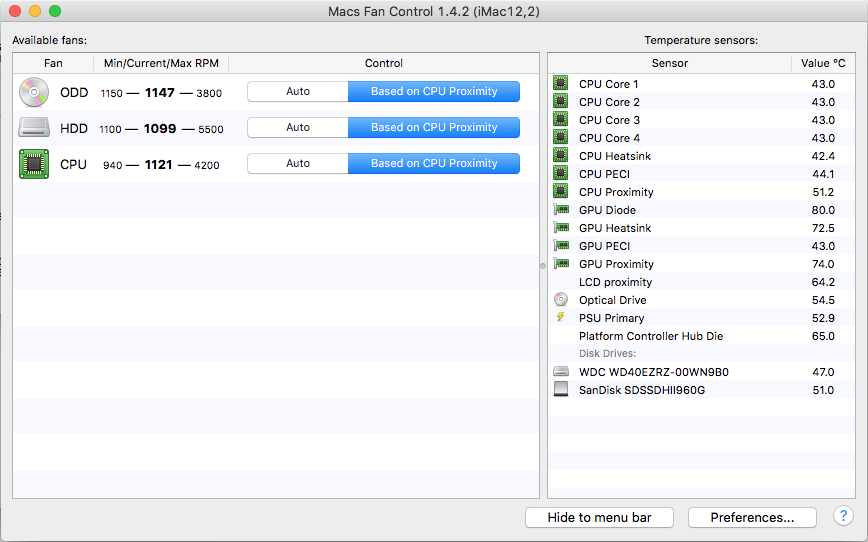The width and height of the screenshot is (868, 542).
Task: Click the PSU Primary lightning bolt icon
Action: click(561, 318)
